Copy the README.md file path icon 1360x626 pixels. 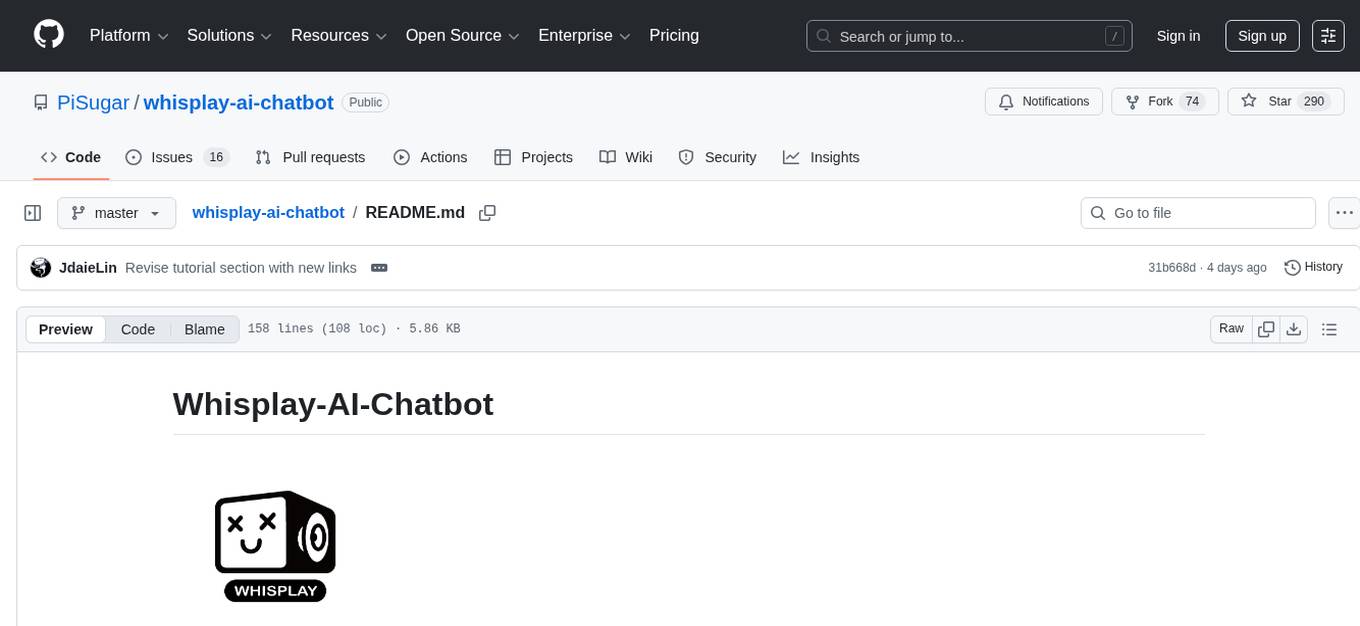point(487,212)
